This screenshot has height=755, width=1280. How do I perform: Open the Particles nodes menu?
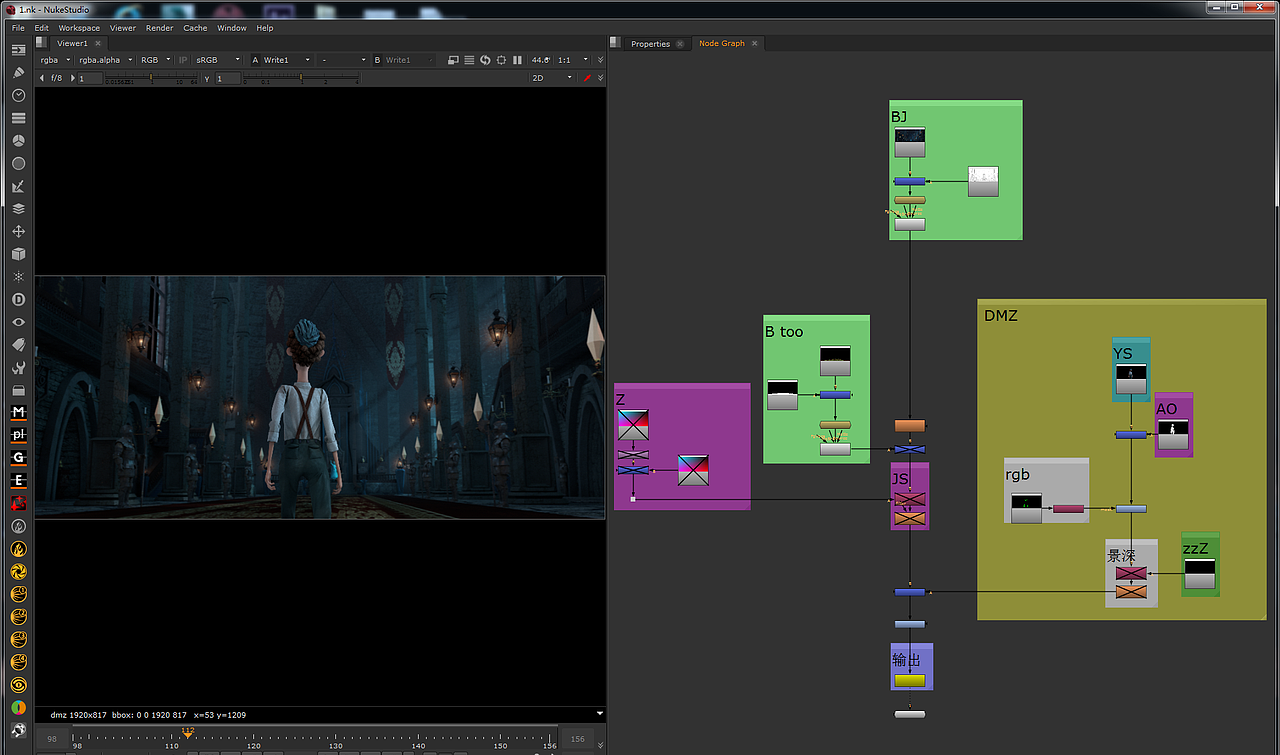18,276
